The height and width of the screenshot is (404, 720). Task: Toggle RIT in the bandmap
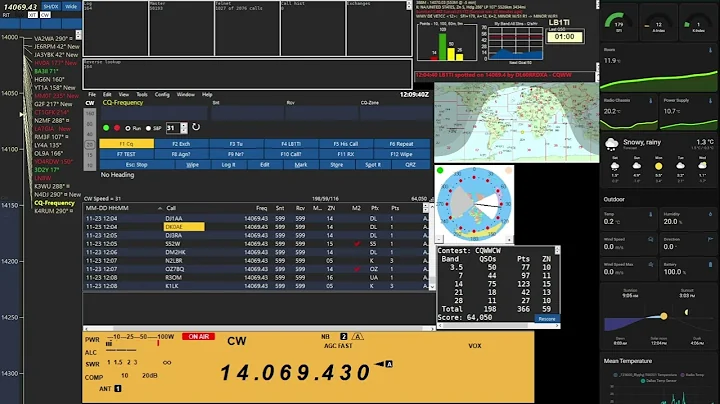[6, 15]
